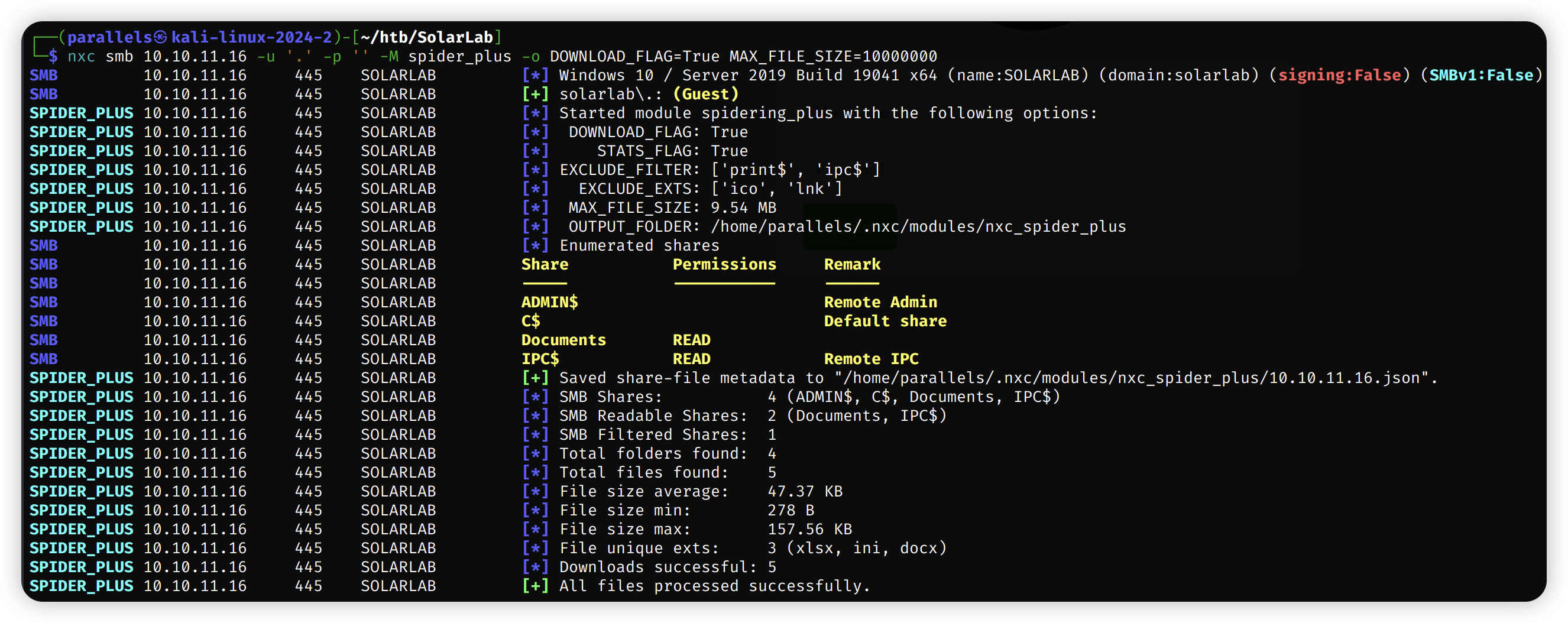Screen dimensions: 1568x623
Task: Click 'All files processed successfully.' line
Action: (715, 585)
